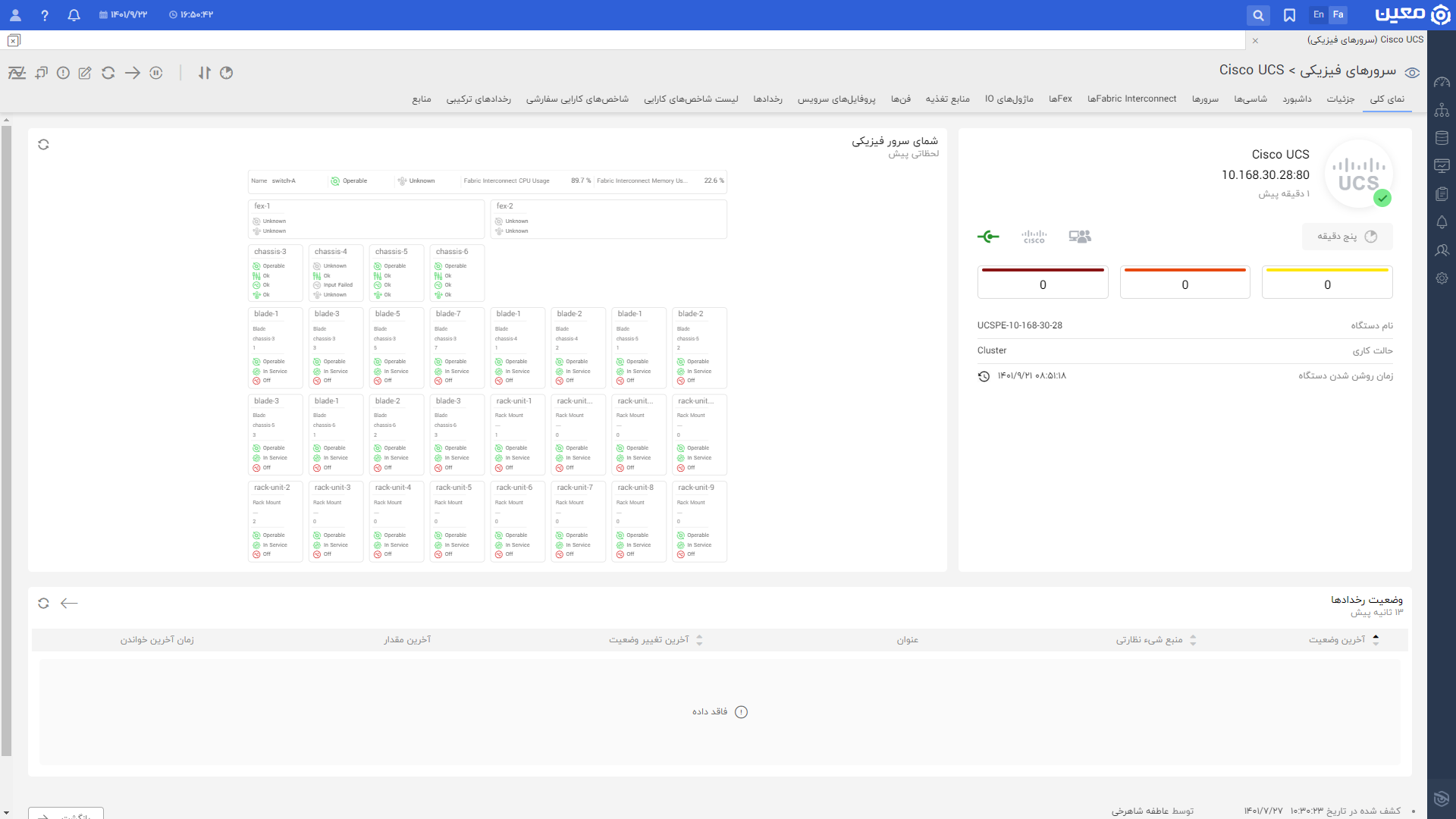Image resolution: width=1456 pixels, height=819 pixels.
Task: Click the users-and-monitor icon in the device panel
Action: (x=1080, y=237)
